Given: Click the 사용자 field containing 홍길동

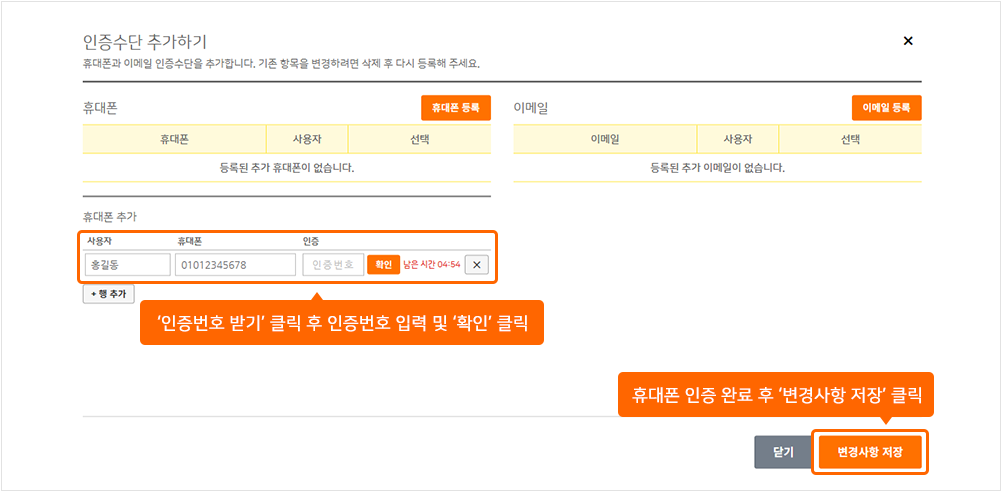Looking at the screenshot, I should [127, 265].
